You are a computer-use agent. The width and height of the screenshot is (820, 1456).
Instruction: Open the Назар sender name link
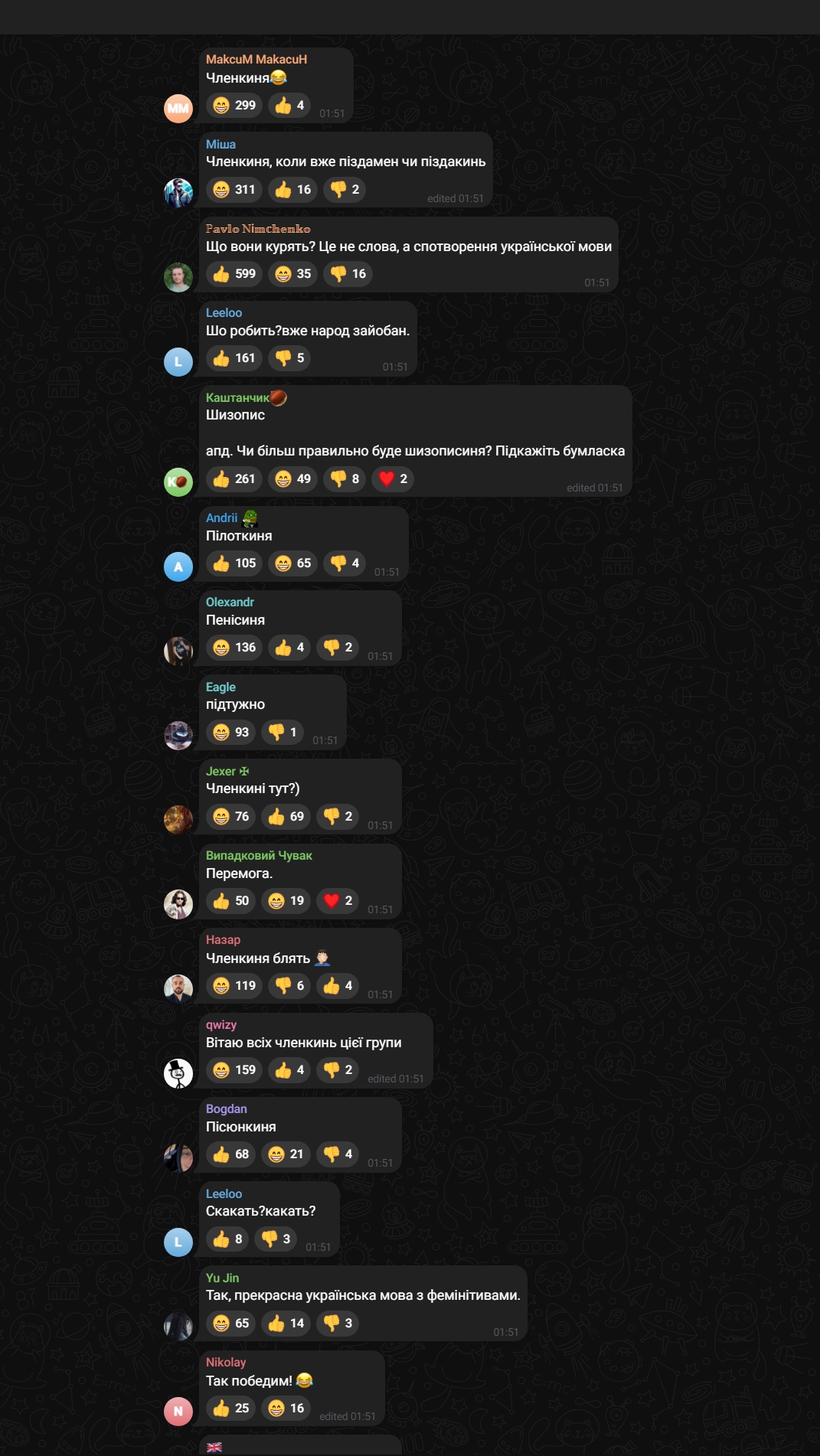(x=223, y=940)
